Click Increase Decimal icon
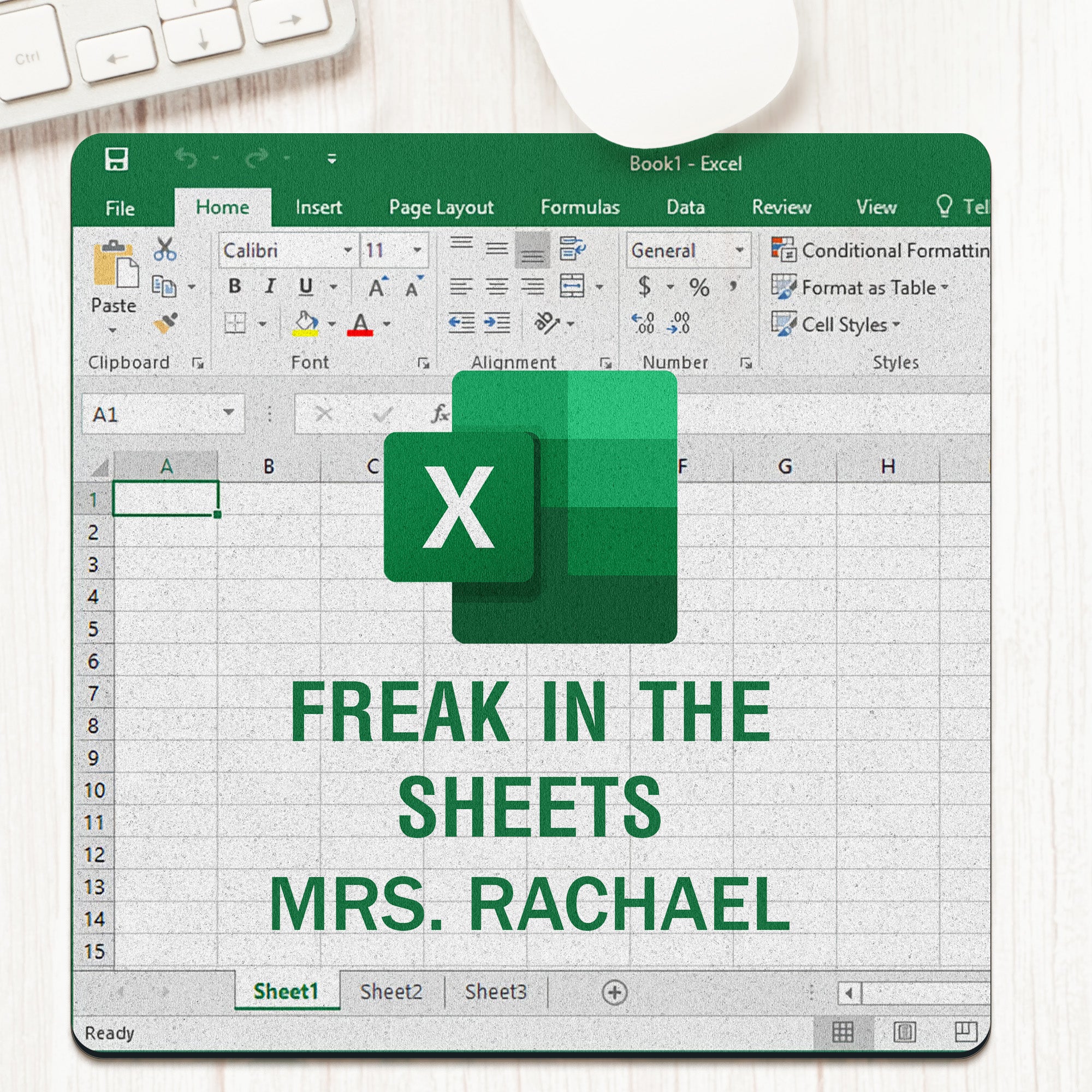This screenshot has height=1092, width=1092. (x=643, y=324)
